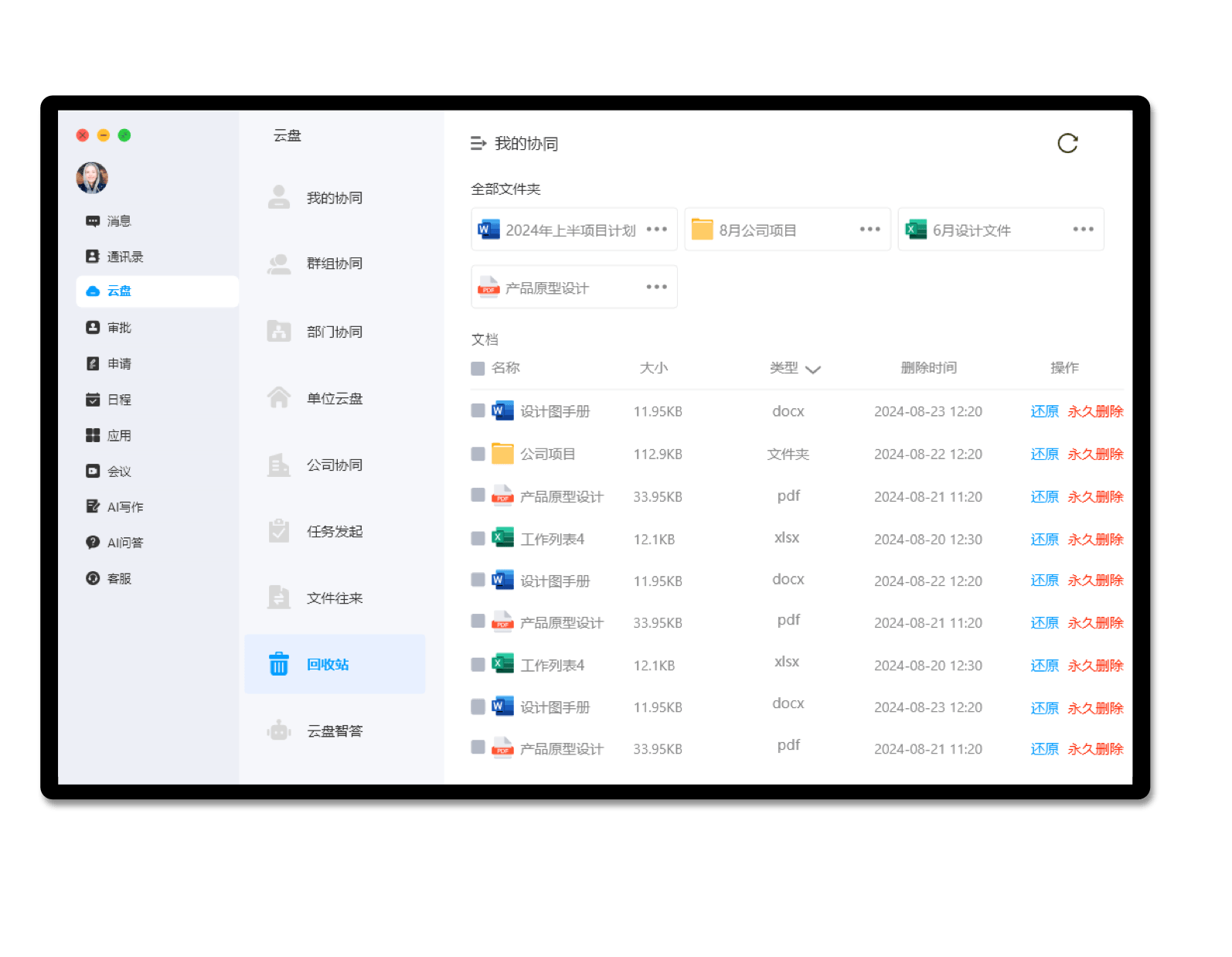Open the 类型 column filter dropdown arrow
The height and width of the screenshot is (957, 1232).
coord(812,370)
